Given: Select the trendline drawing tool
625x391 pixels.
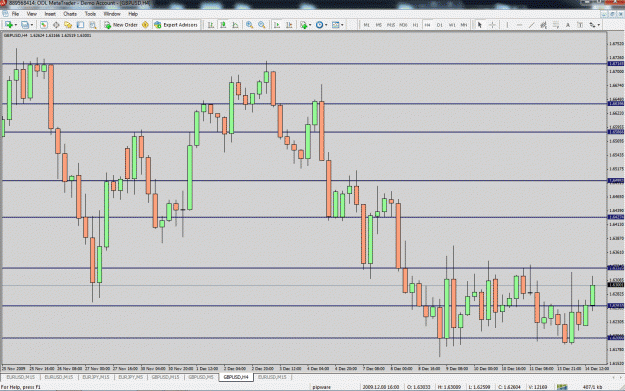Looking at the screenshot, I should (531, 25).
